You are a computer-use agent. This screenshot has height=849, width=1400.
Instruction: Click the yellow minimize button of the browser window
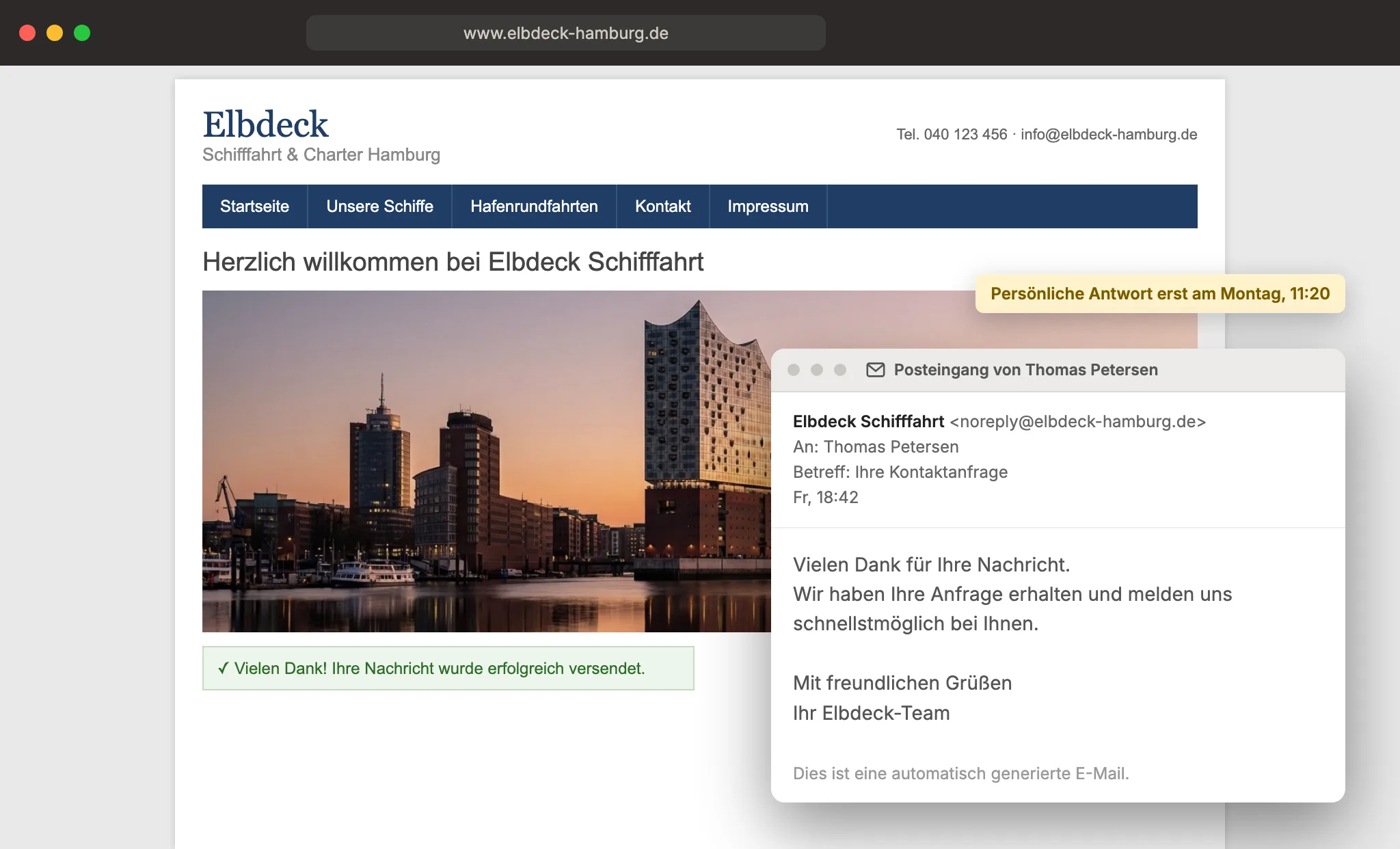(x=55, y=33)
